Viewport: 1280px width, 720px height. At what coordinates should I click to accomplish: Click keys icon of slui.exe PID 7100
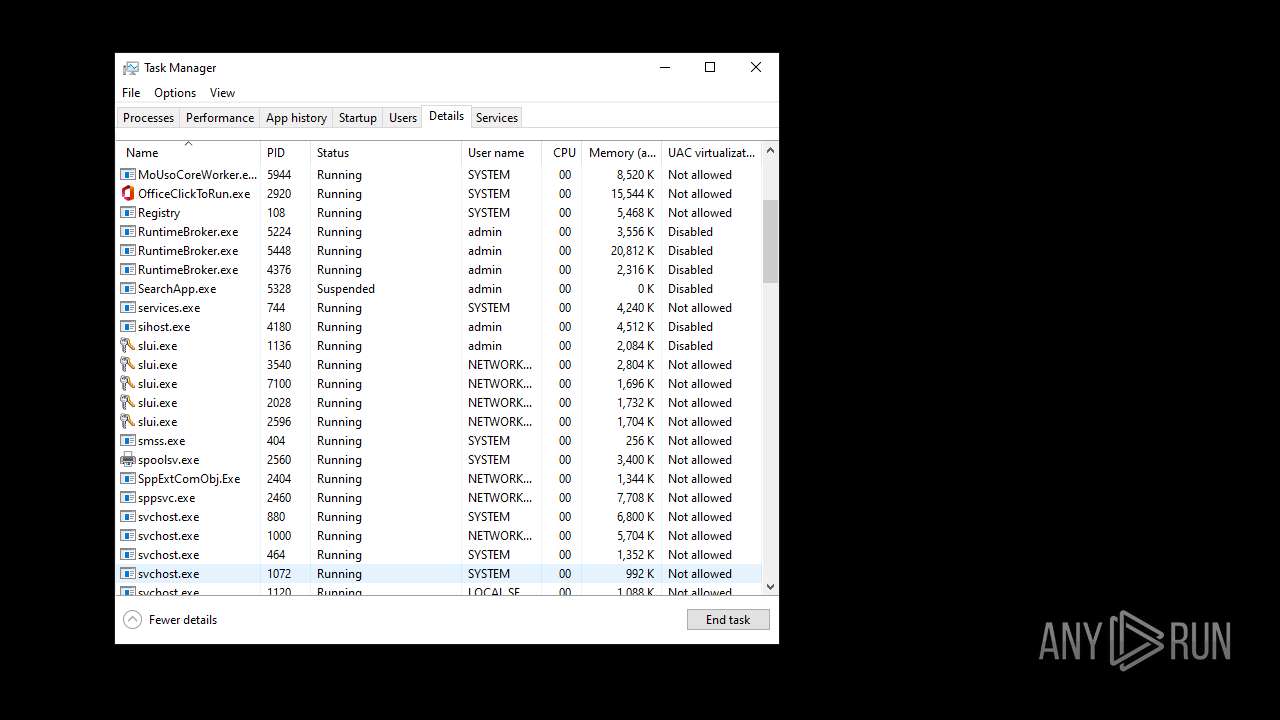[x=128, y=384]
